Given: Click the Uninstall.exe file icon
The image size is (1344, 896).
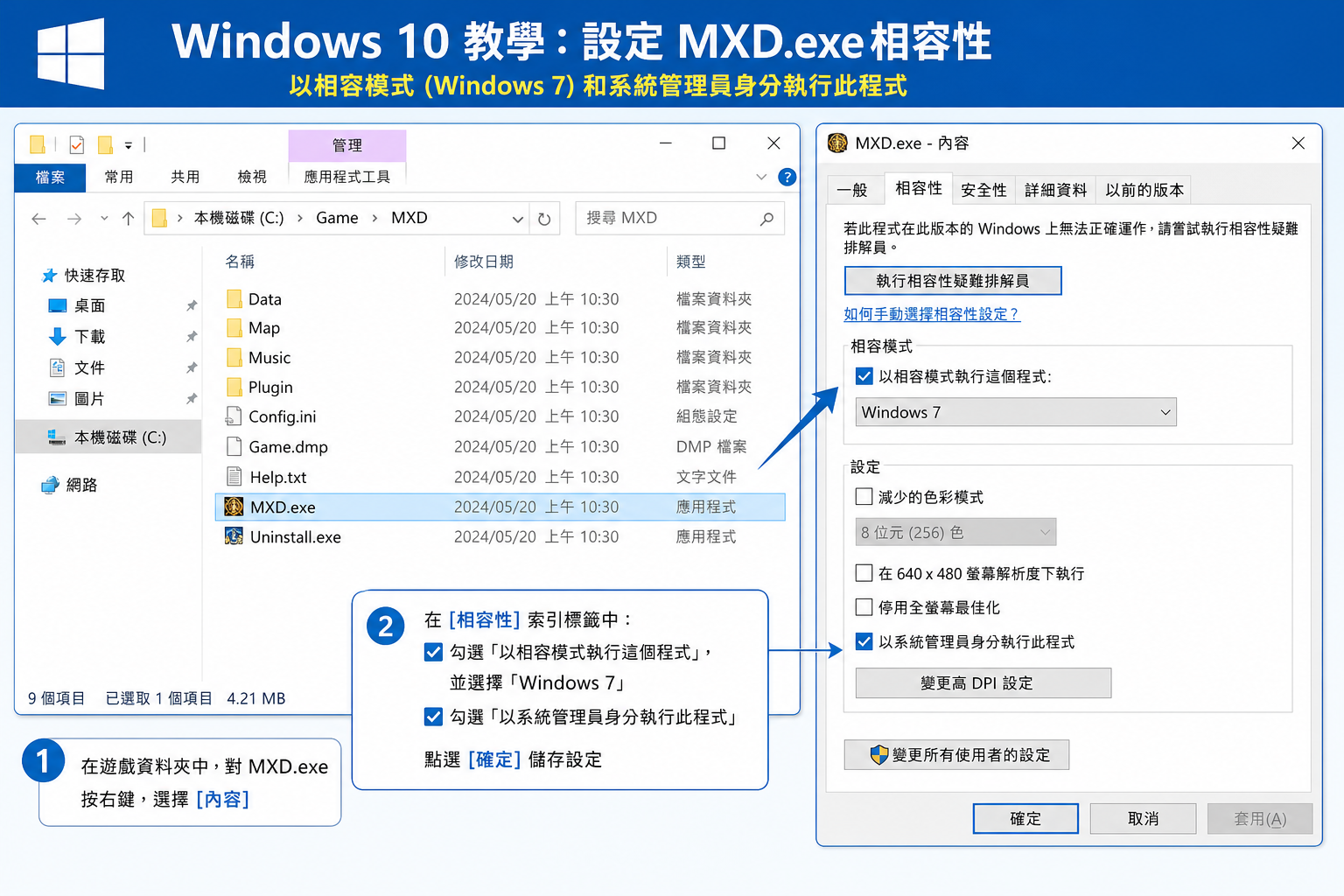Looking at the screenshot, I should point(234,536).
